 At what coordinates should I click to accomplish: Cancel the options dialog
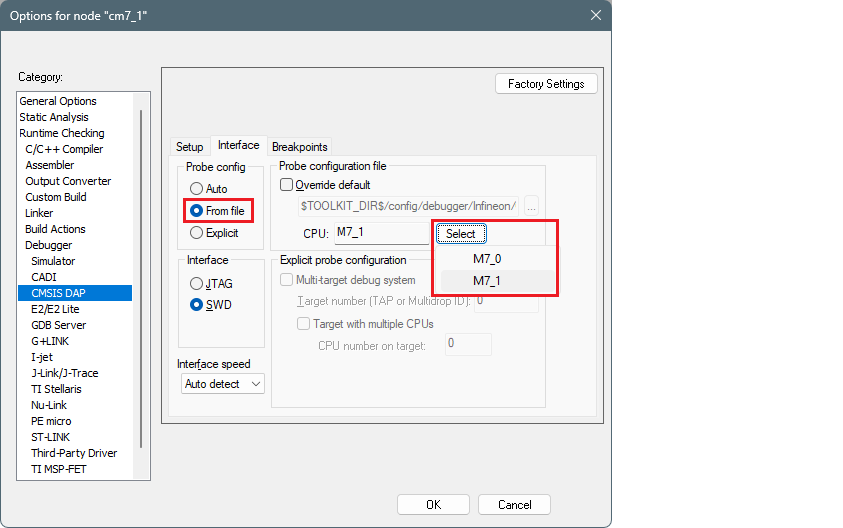click(x=514, y=505)
